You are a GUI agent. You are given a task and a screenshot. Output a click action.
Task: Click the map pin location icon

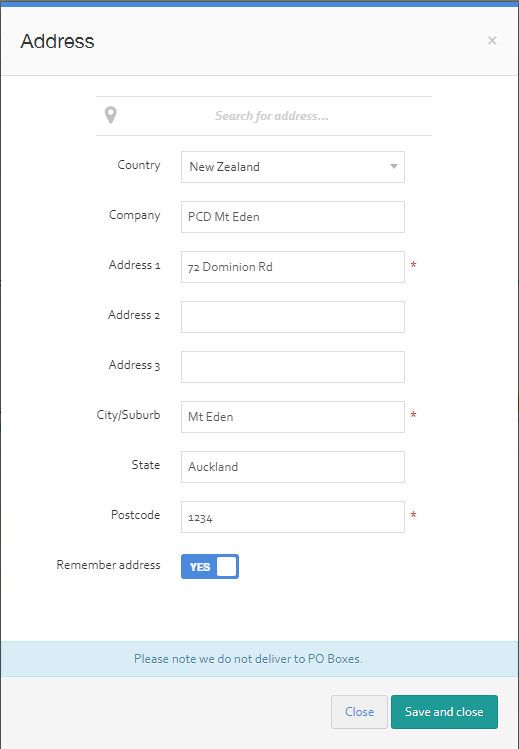click(111, 115)
